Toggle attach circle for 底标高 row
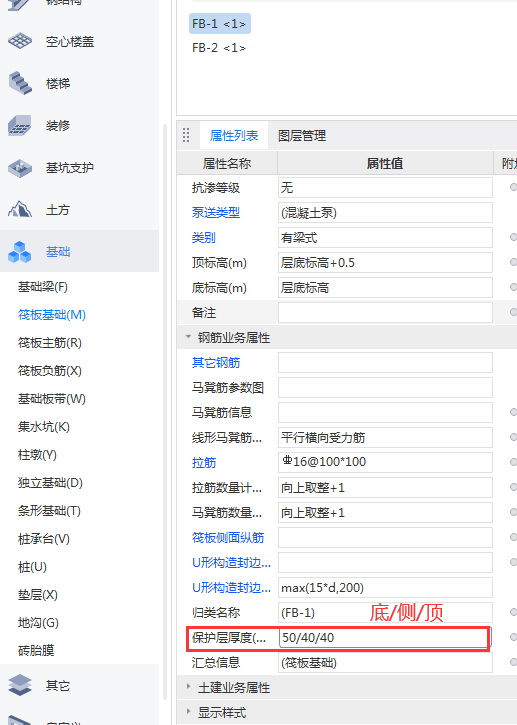The height and width of the screenshot is (725, 517). 513,287
